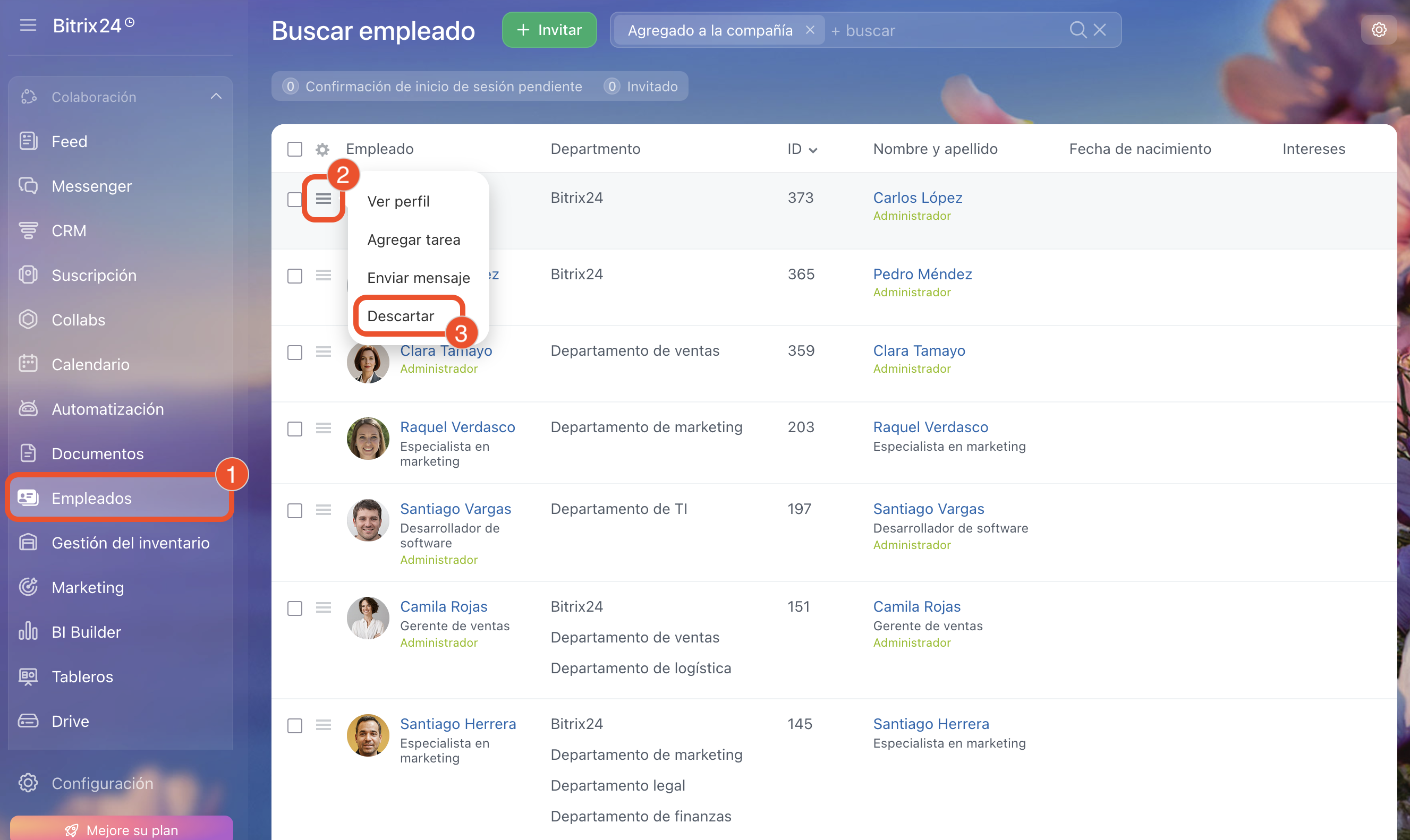Click the search magnifier icon
Image resolution: width=1410 pixels, height=840 pixels.
(x=1077, y=29)
